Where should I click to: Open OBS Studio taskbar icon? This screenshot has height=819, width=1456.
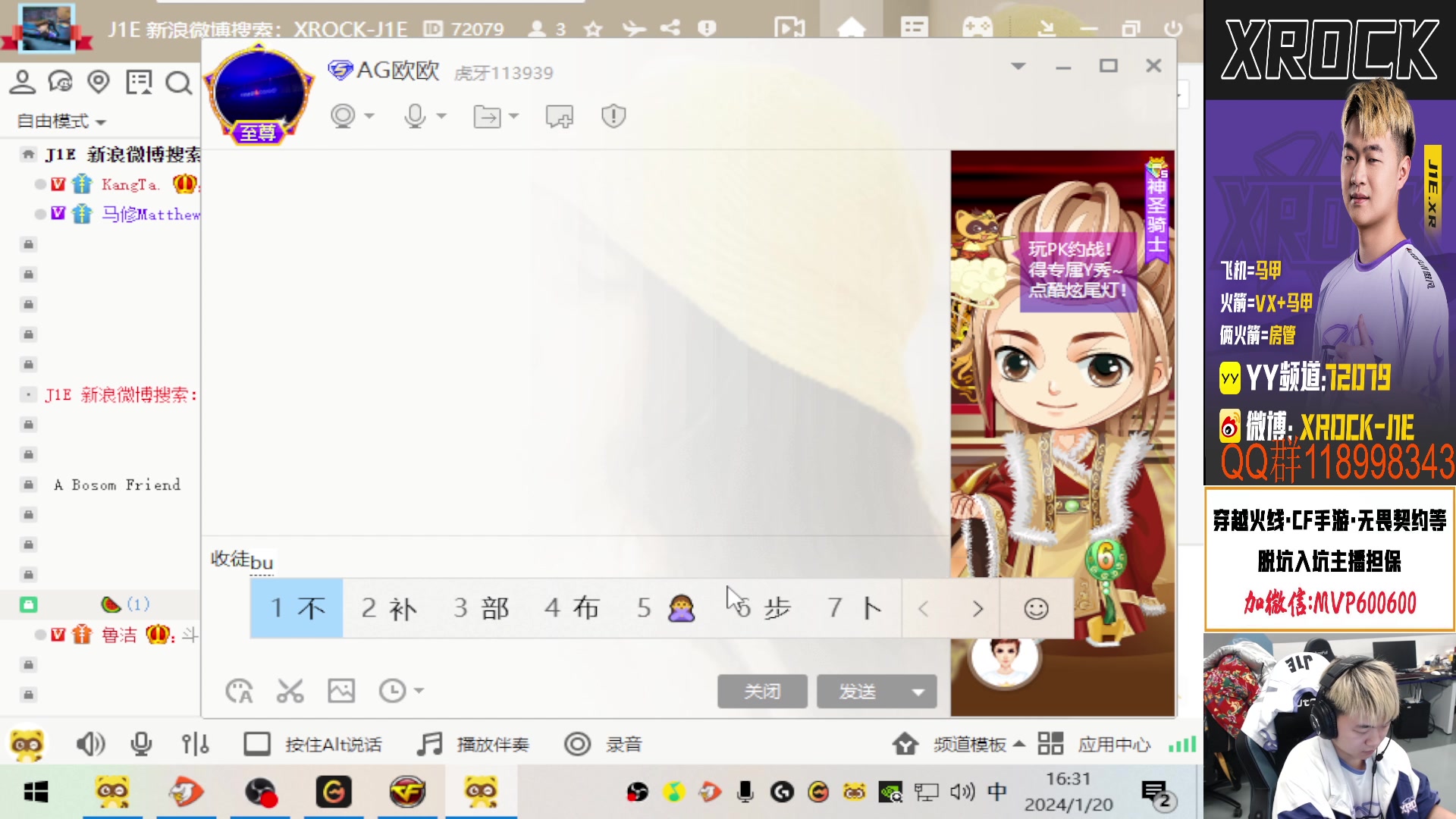coord(260,792)
